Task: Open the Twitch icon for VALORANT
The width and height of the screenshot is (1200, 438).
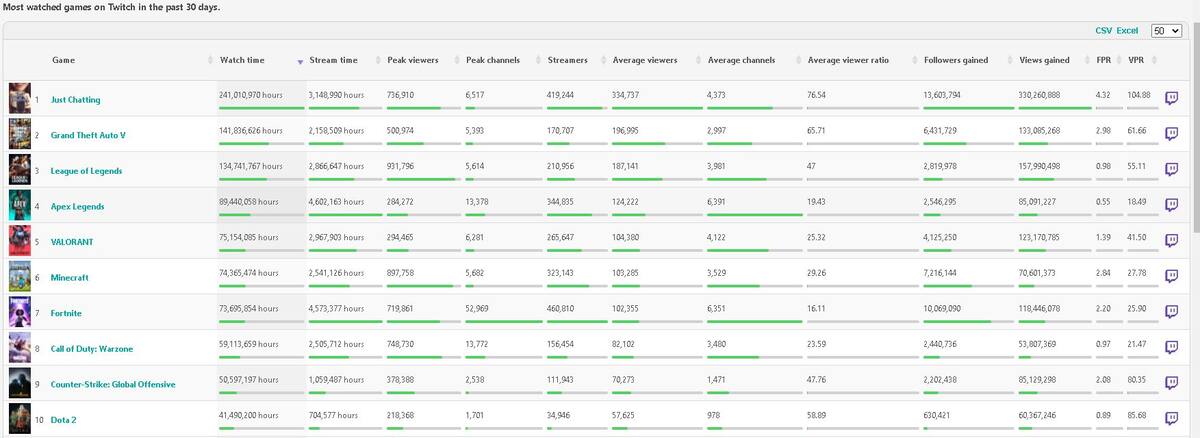Action: coord(1172,240)
